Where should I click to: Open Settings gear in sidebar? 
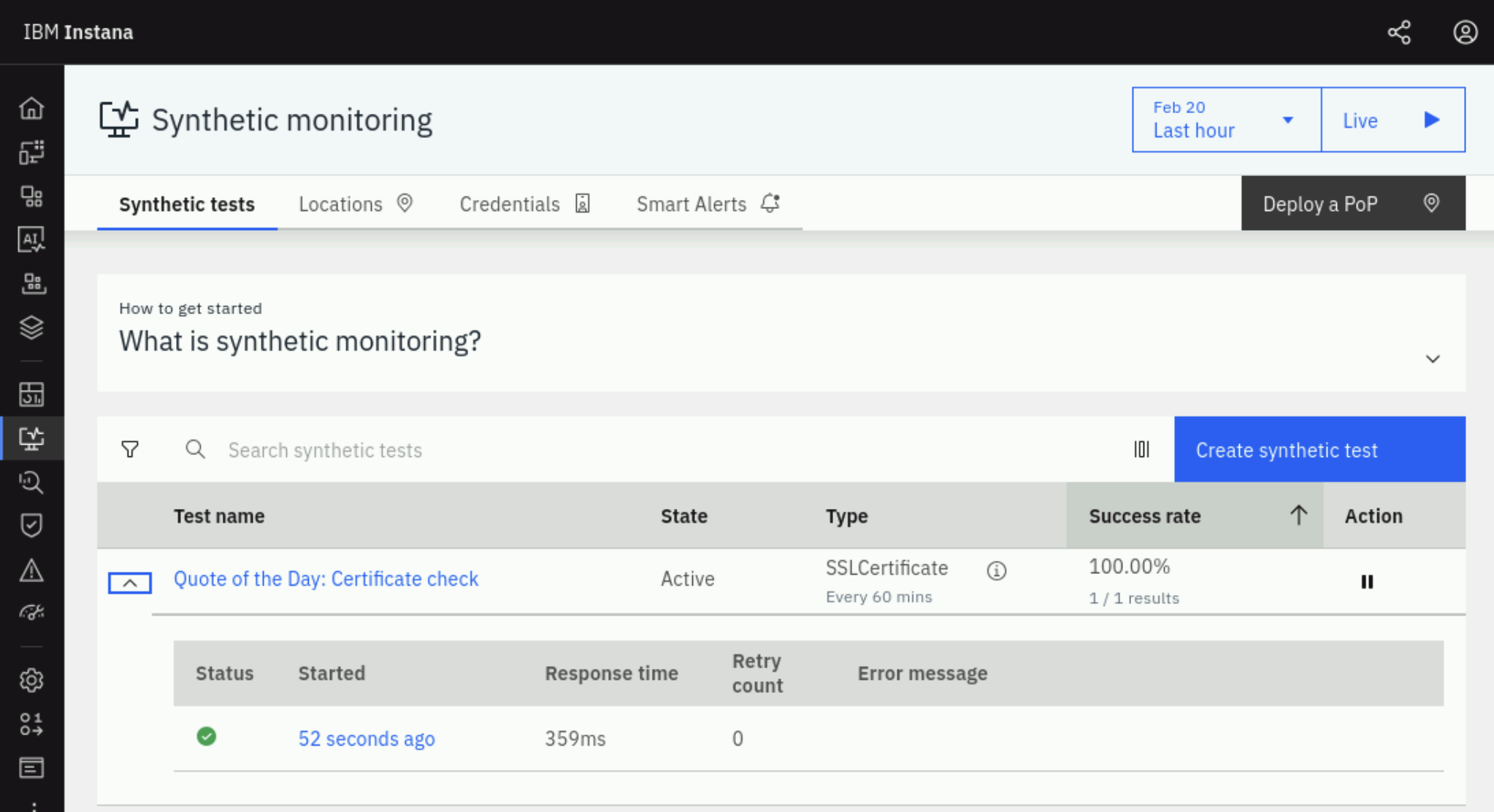(x=31, y=680)
